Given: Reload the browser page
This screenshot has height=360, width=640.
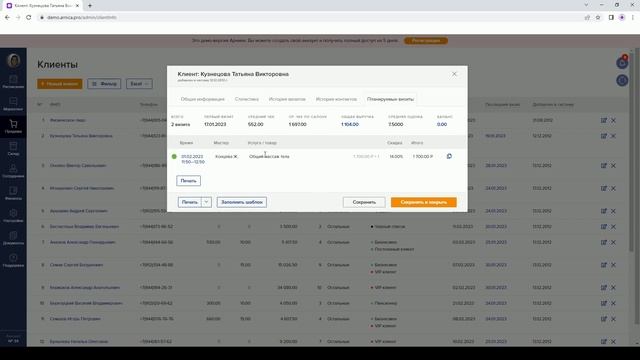Looking at the screenshot, I should pyautogui.click(x=29, y=18).
